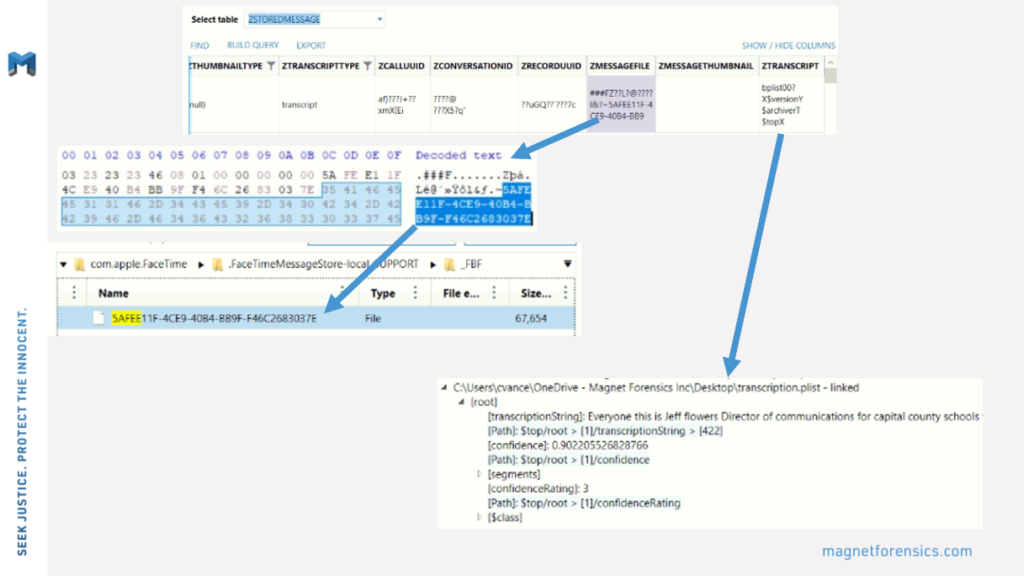Sort files by Name column

[x=114, y=293]
